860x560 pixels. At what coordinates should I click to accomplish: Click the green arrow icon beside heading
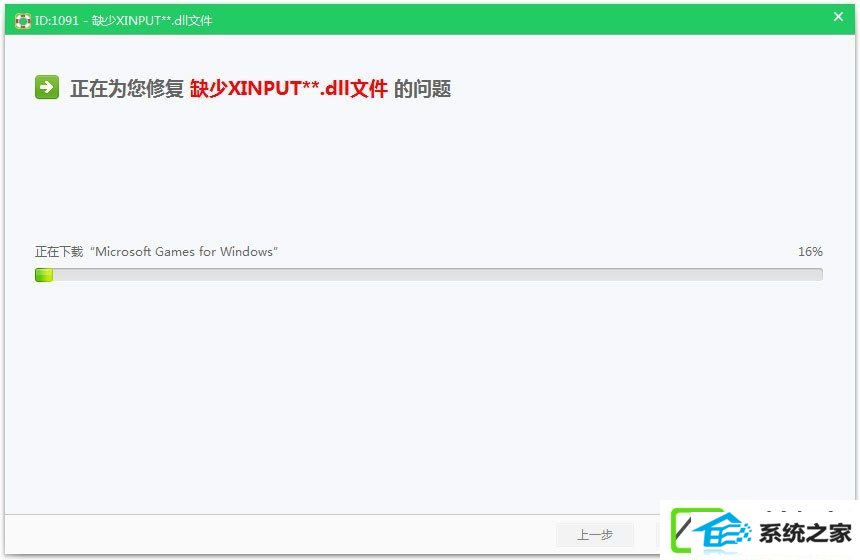47,87
